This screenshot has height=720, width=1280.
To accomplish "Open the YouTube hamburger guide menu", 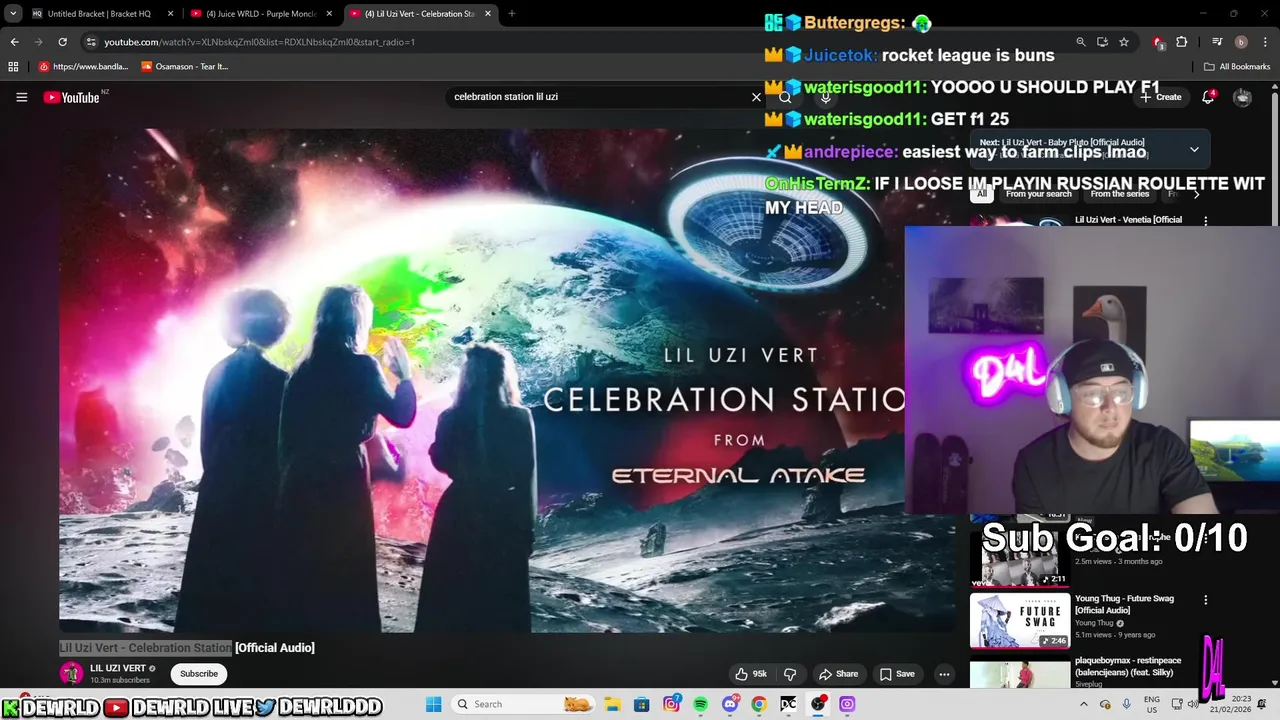I will 21,97.
